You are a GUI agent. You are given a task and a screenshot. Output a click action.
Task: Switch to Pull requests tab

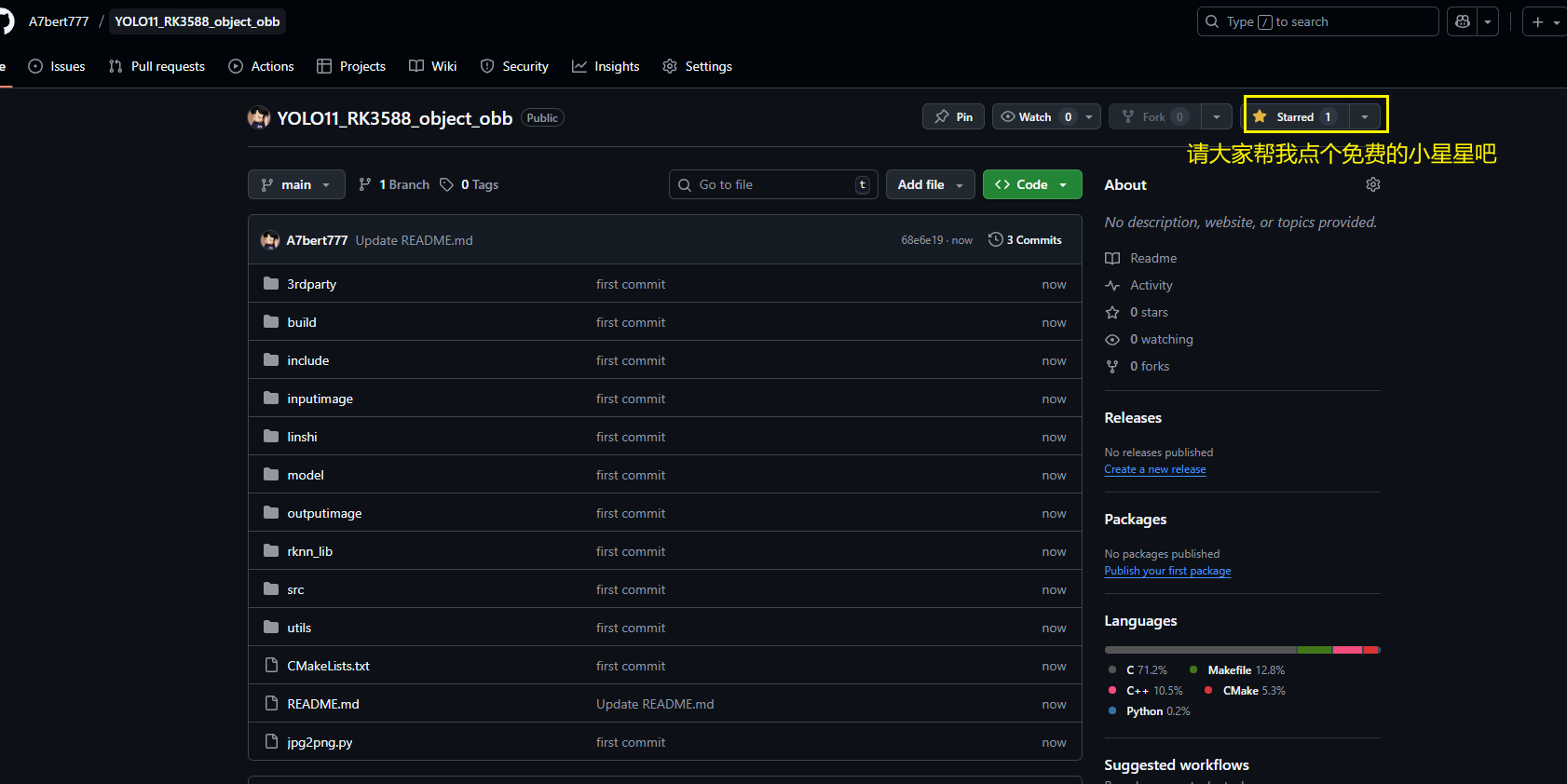157,66
